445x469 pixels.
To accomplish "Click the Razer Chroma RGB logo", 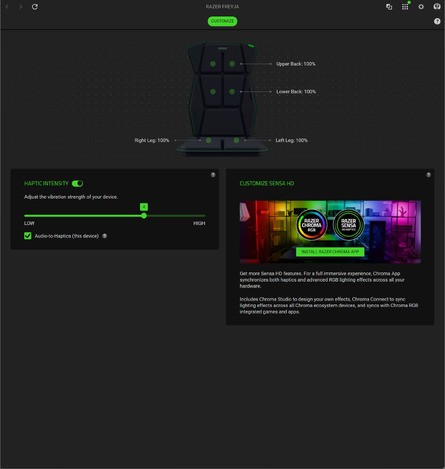I will [x=311, y=225].
